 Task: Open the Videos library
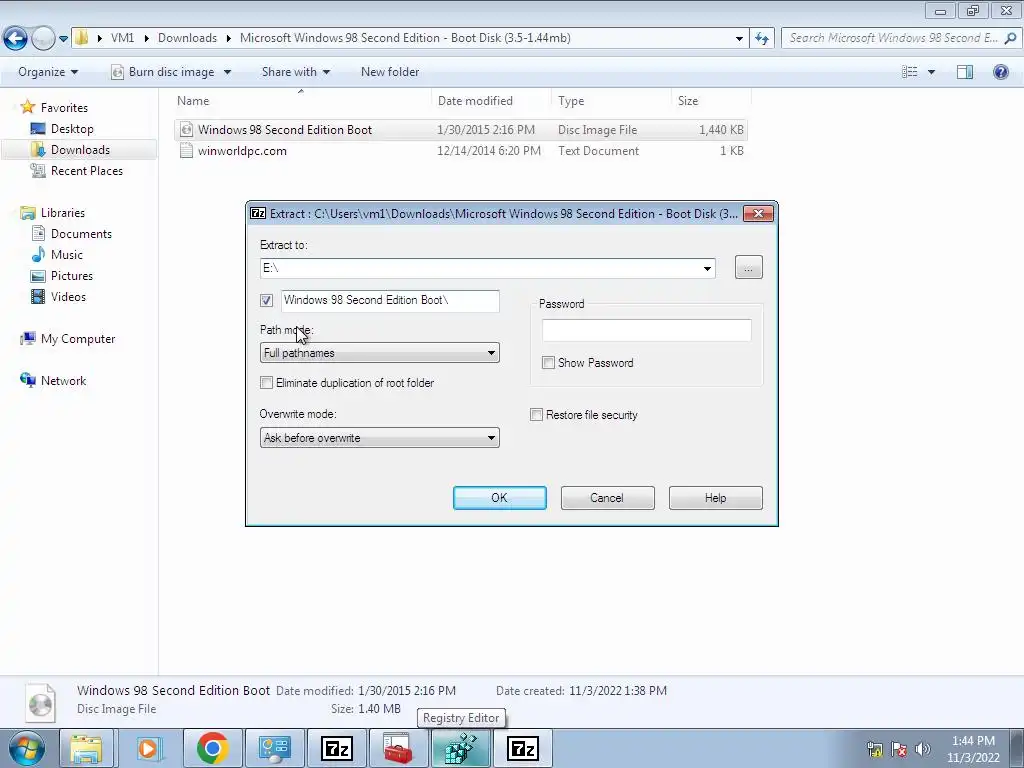(x=68, y=296)
